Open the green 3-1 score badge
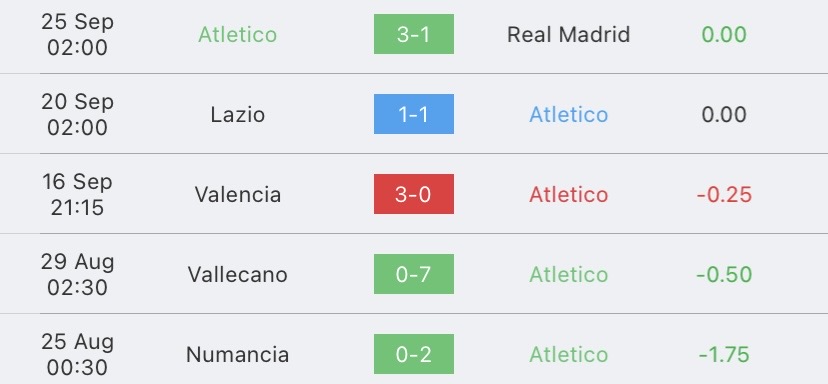Screen dimensions: 828x384 tap(413, 34)
